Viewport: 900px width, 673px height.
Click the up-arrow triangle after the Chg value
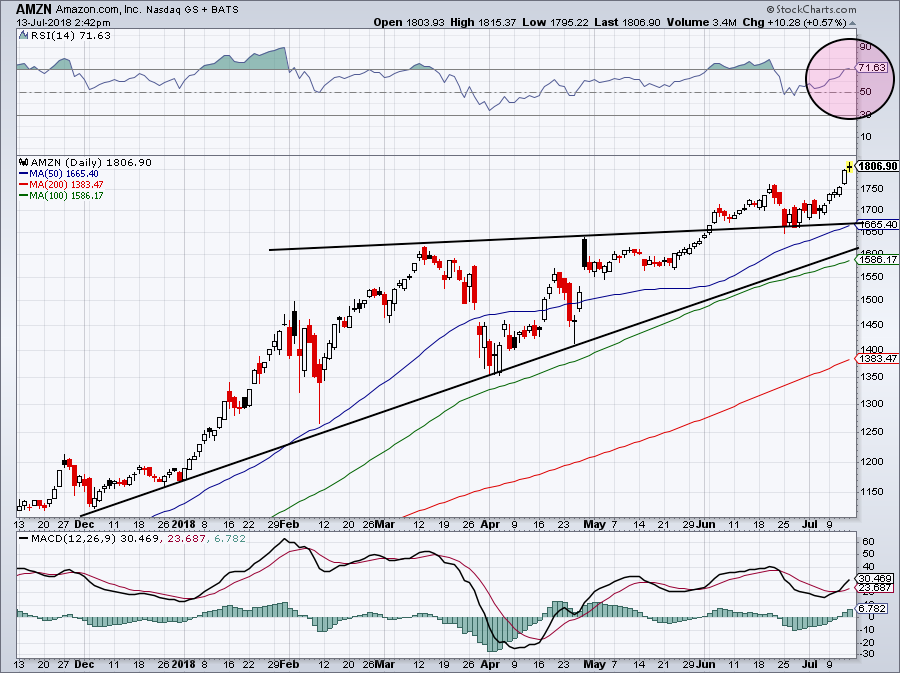pos(852,23)
